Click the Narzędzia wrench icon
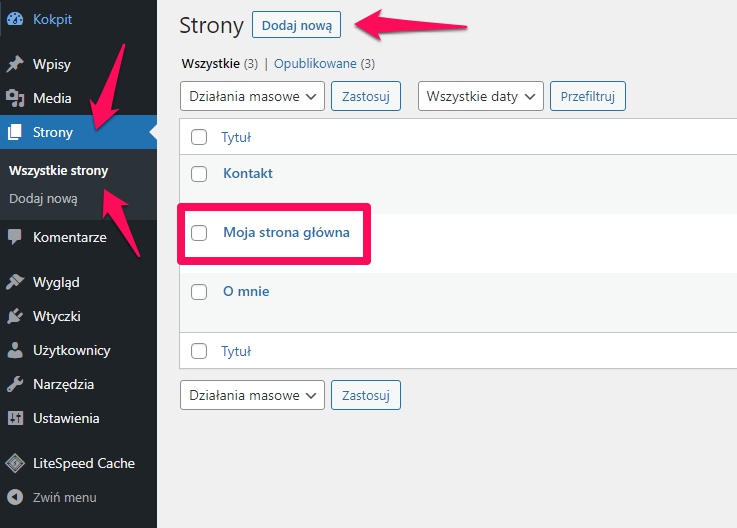Image resolution: width=737 pixels, height=528 pixels. (x=15, y=384)
